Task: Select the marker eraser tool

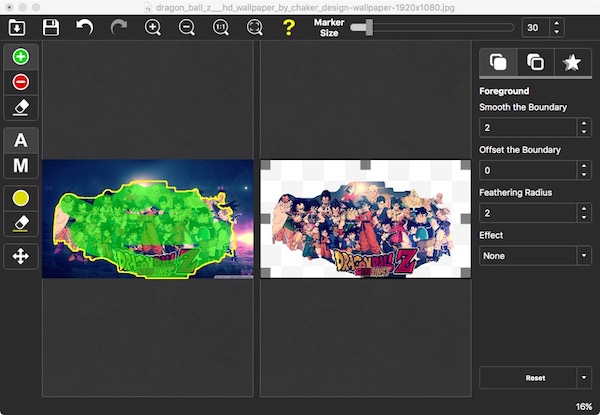Action: tap(21, 107)
